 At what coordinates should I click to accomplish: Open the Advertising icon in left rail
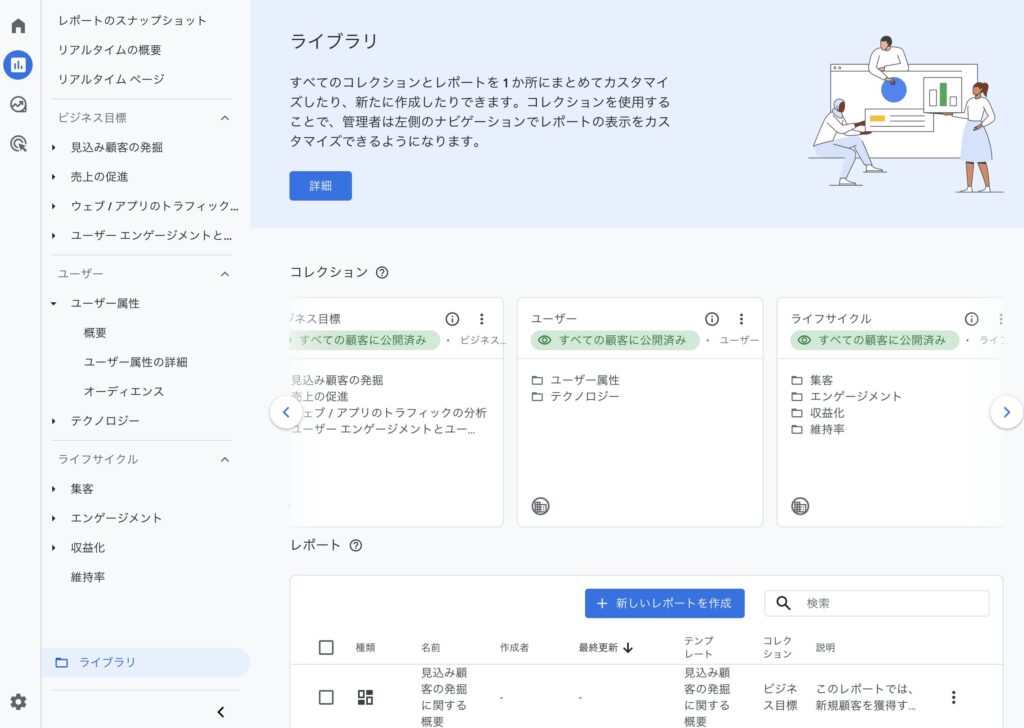click(x=18, y=143)
